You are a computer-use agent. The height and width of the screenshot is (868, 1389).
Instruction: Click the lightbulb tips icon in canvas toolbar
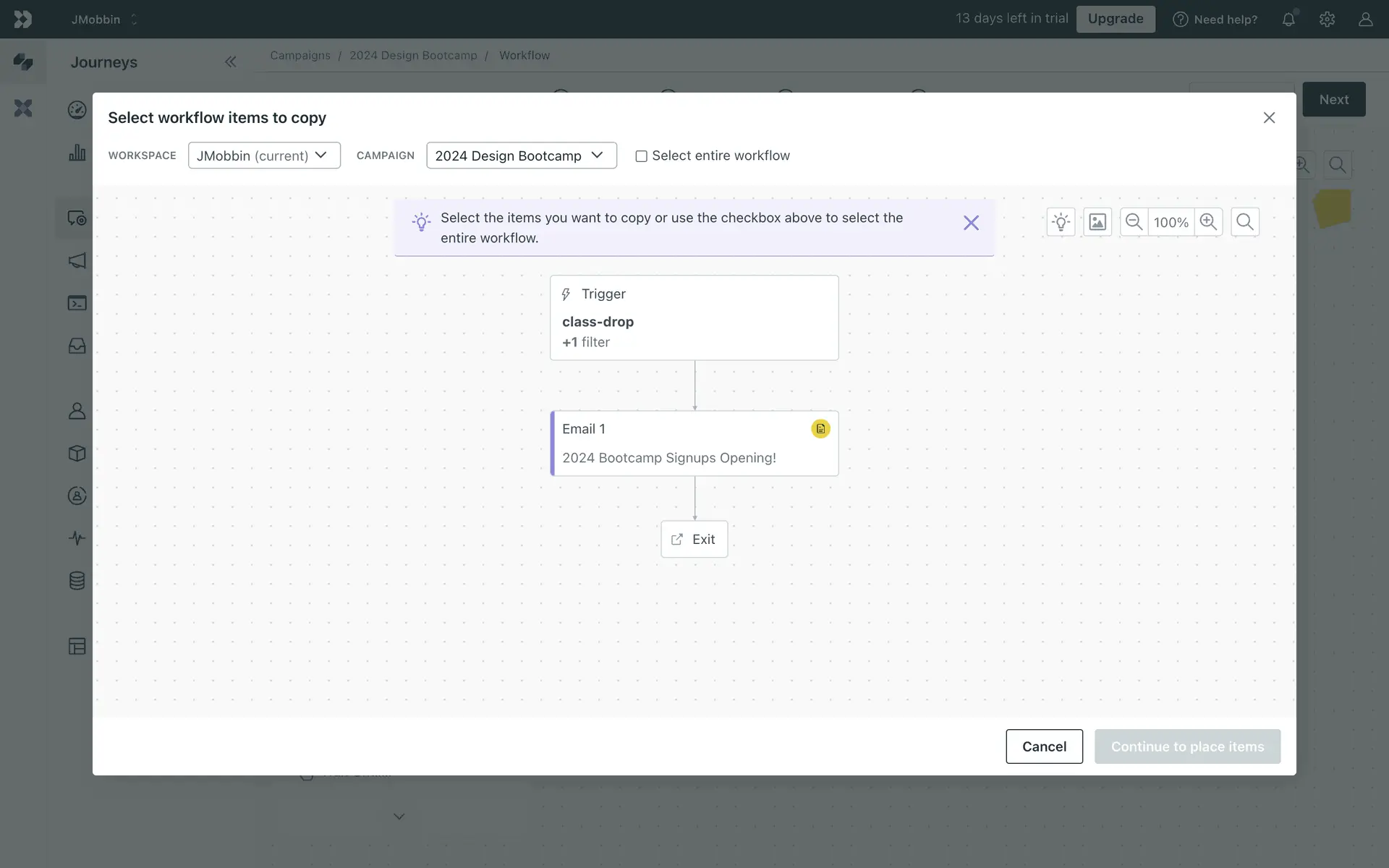1061,222
